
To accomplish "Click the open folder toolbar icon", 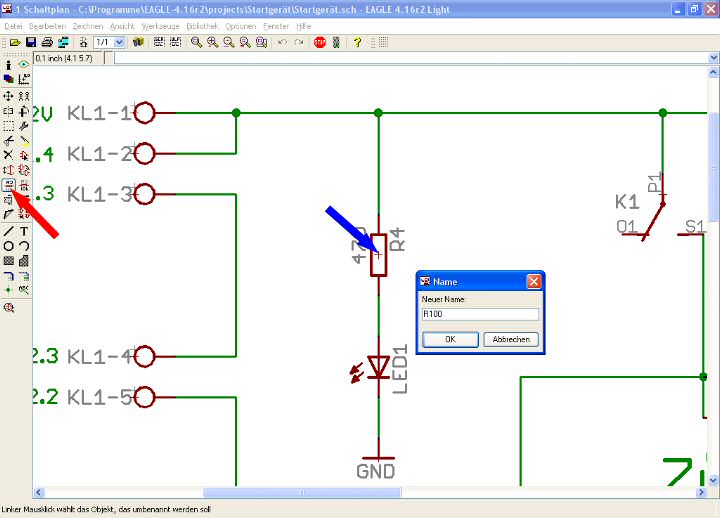I will pyautogui.click(x=15, y=43).
